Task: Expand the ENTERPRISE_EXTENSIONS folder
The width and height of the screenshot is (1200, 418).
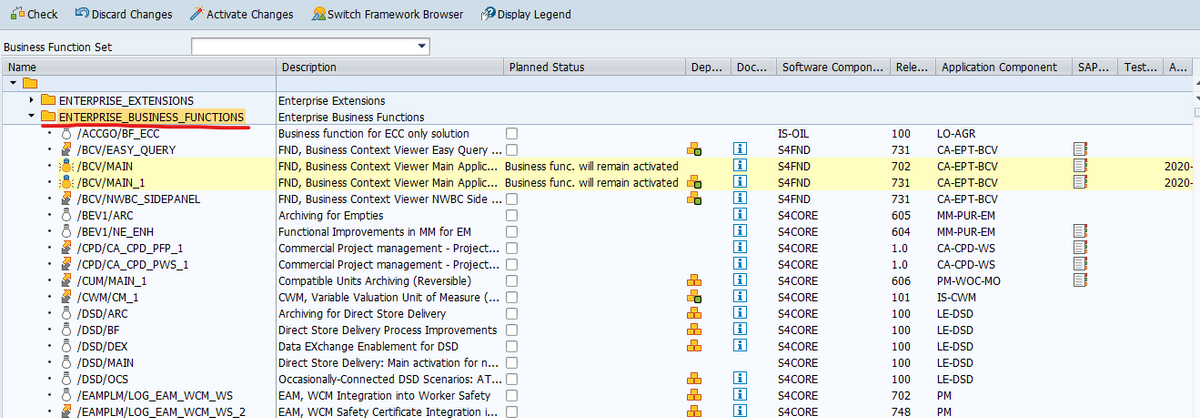Action: pos(31,101)
